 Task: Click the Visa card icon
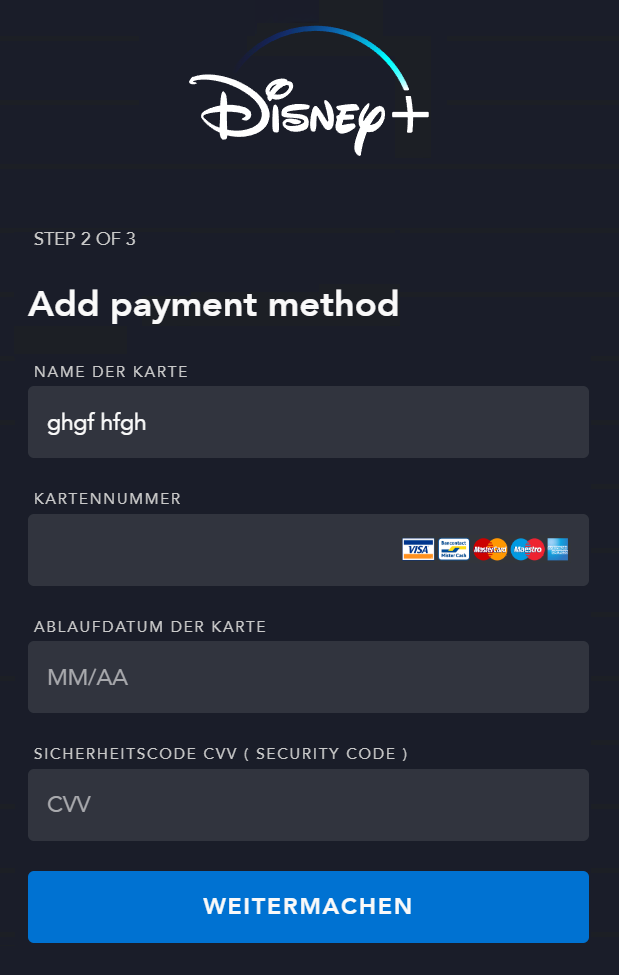418,549
